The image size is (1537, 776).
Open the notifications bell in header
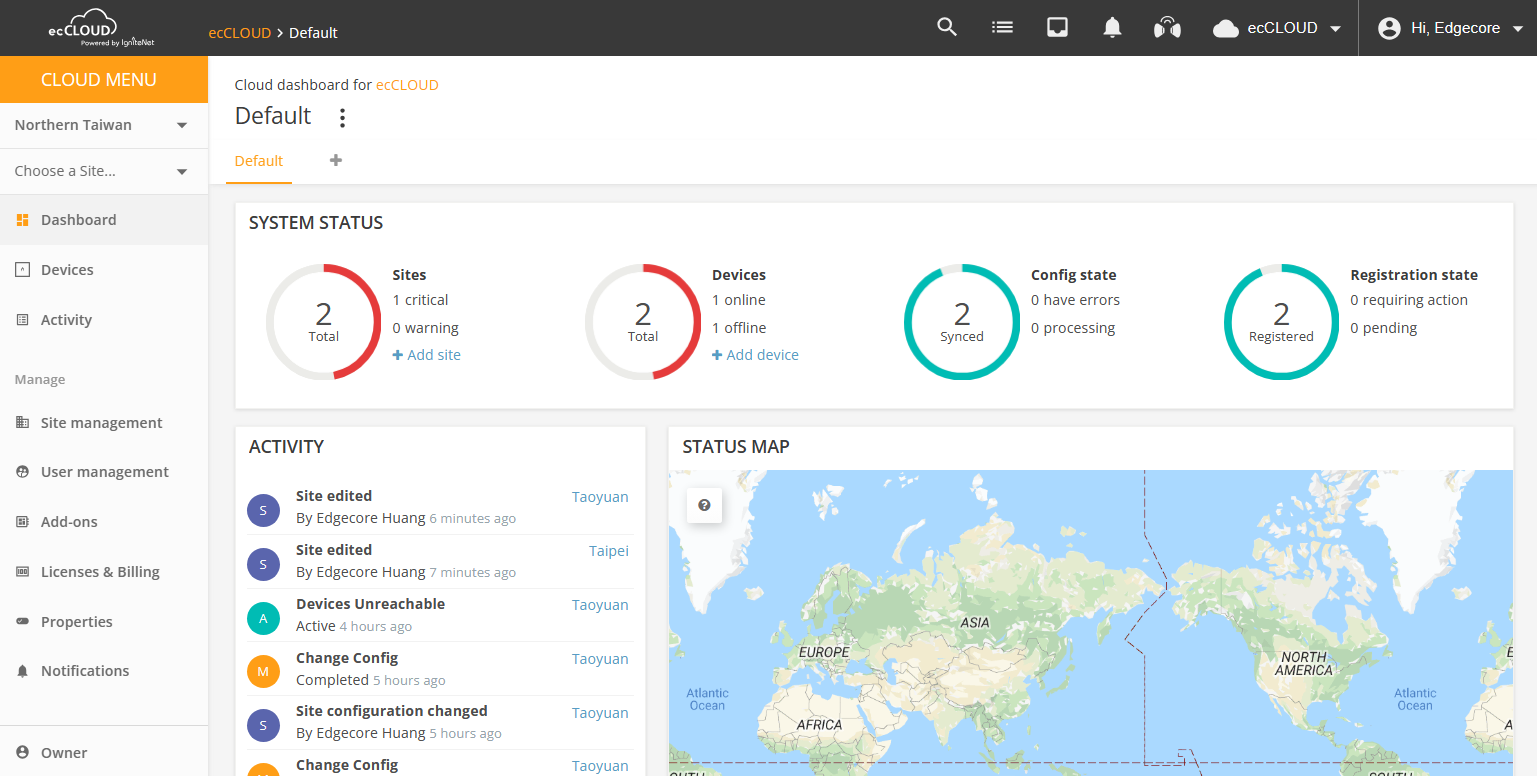(1112, 28)
